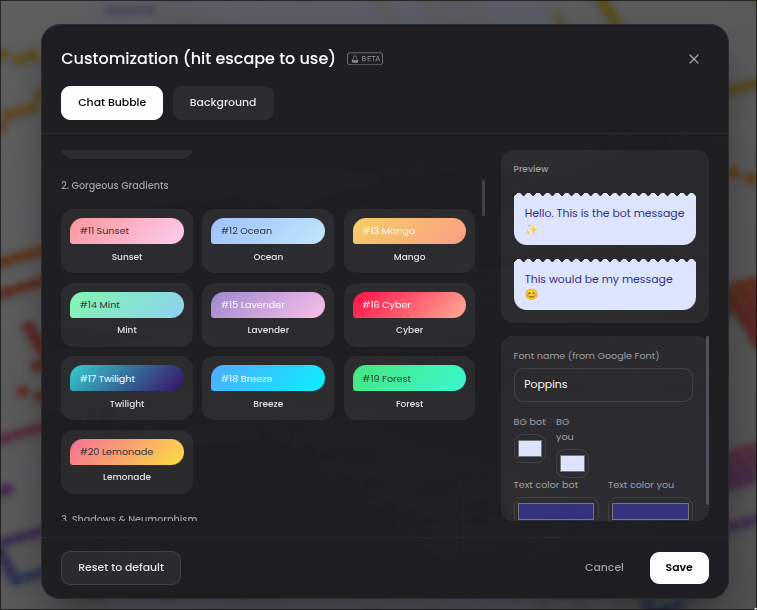Open the Text color bot swatch
Viewport: 757px width, 610px height.
point(556,511)
